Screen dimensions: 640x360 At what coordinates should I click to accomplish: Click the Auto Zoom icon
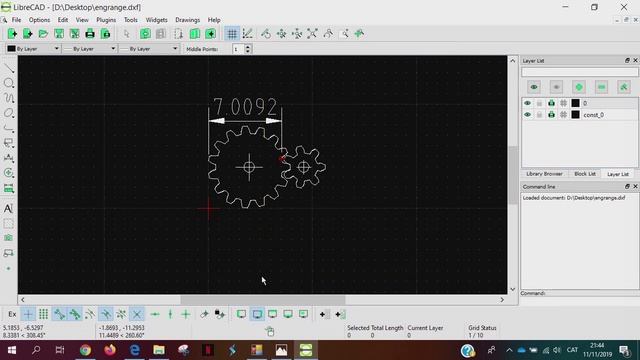click(x=312, y=34)
